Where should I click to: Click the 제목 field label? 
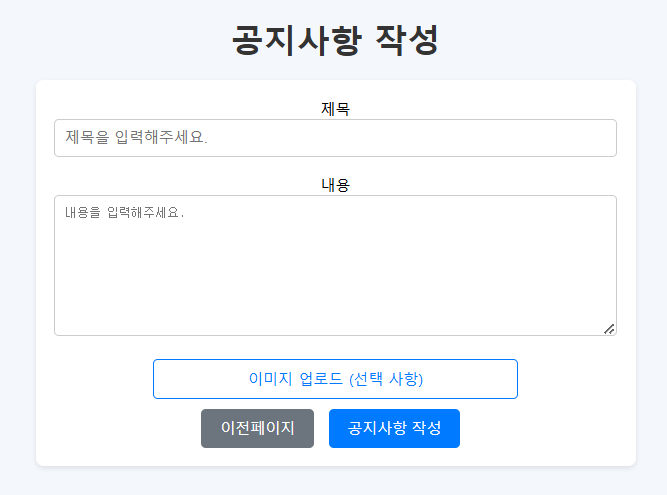335,109
